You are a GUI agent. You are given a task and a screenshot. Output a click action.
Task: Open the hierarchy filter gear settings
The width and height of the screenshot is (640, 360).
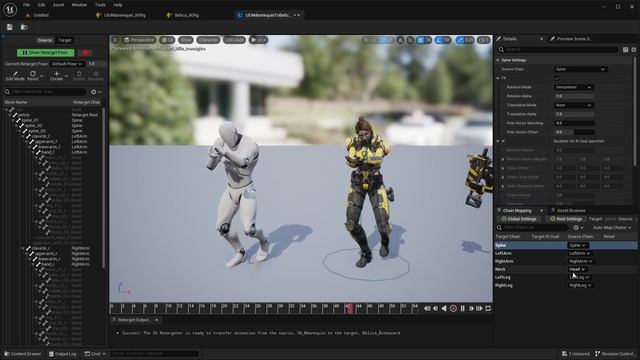pyautogui.click(x=94, y=92)
